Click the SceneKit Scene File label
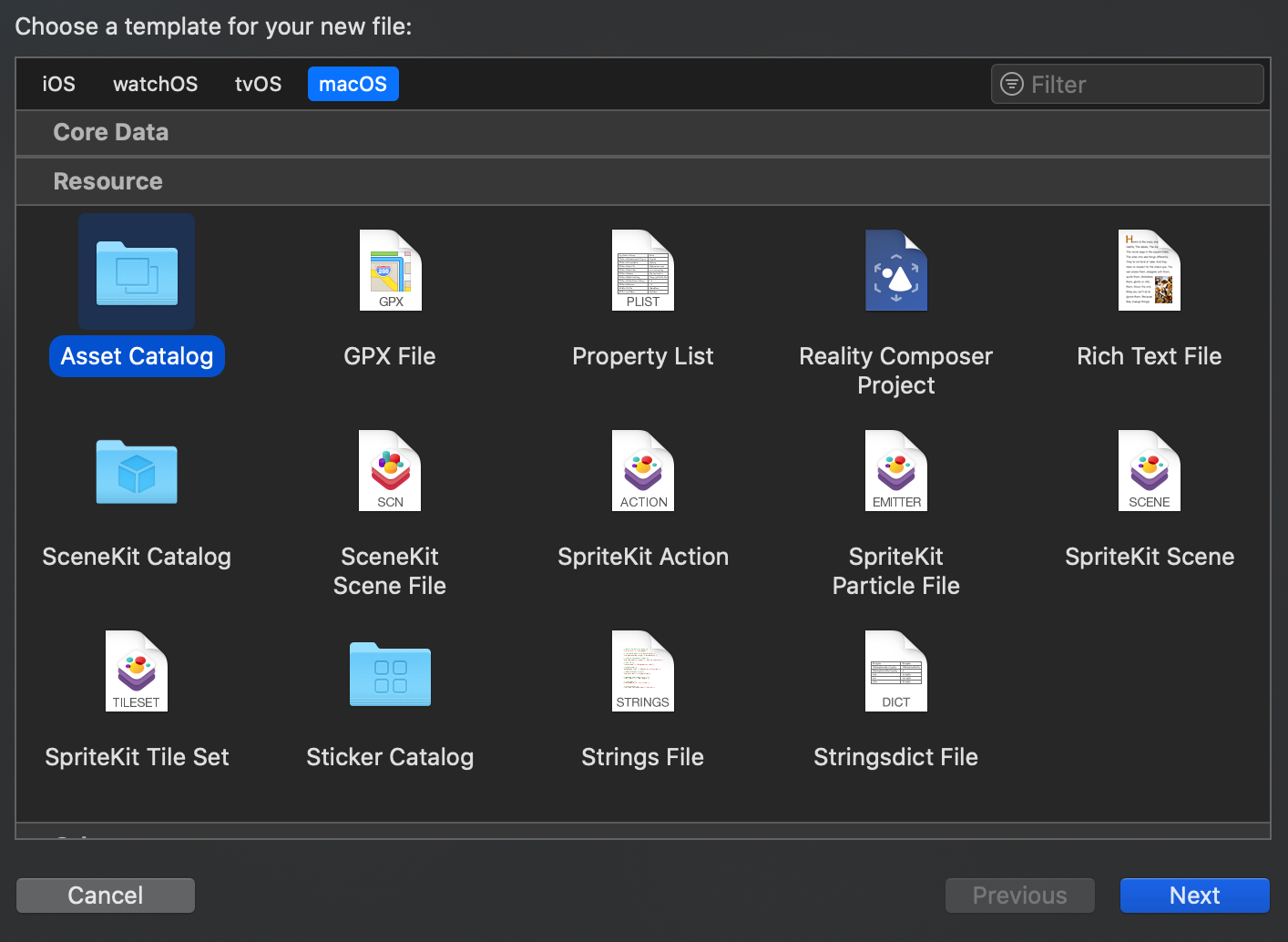This screenshot has height=942, width=1288. tap(390, 571)
